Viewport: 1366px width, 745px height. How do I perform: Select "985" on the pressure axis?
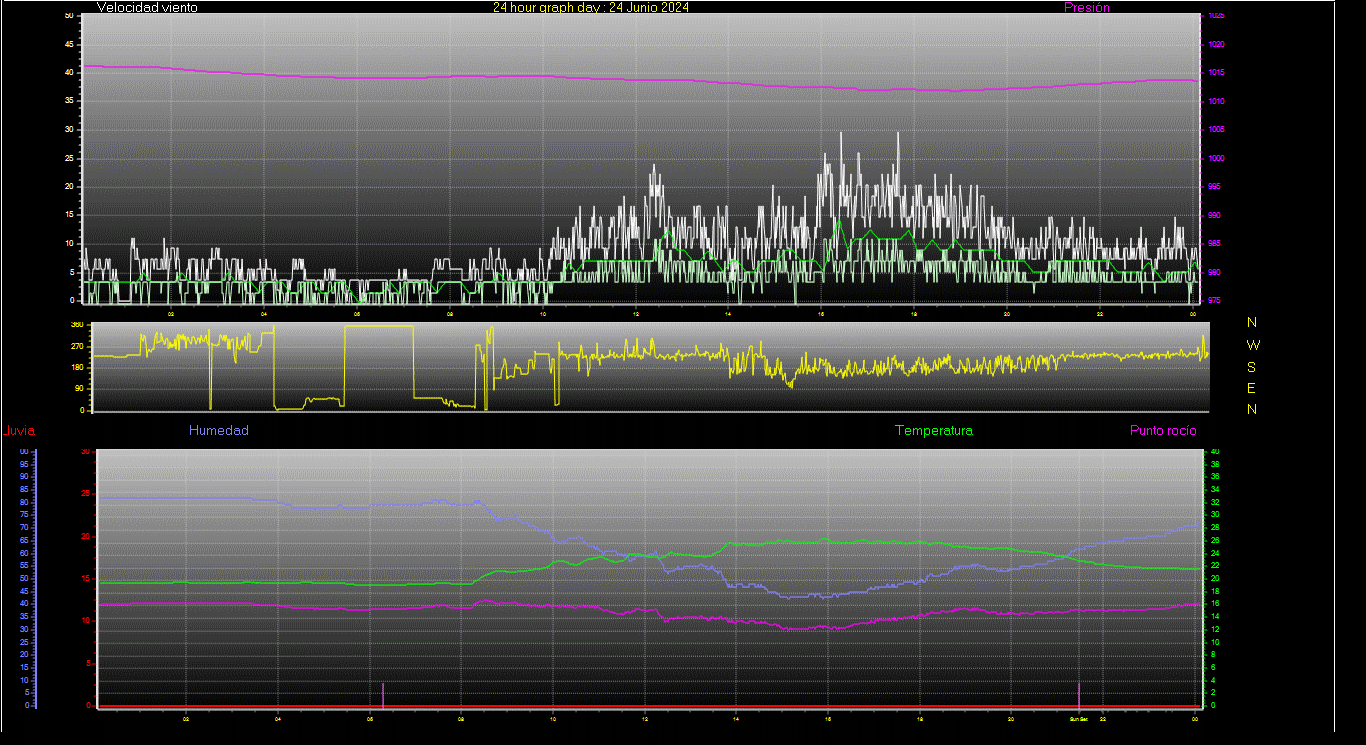(1214, 244)
